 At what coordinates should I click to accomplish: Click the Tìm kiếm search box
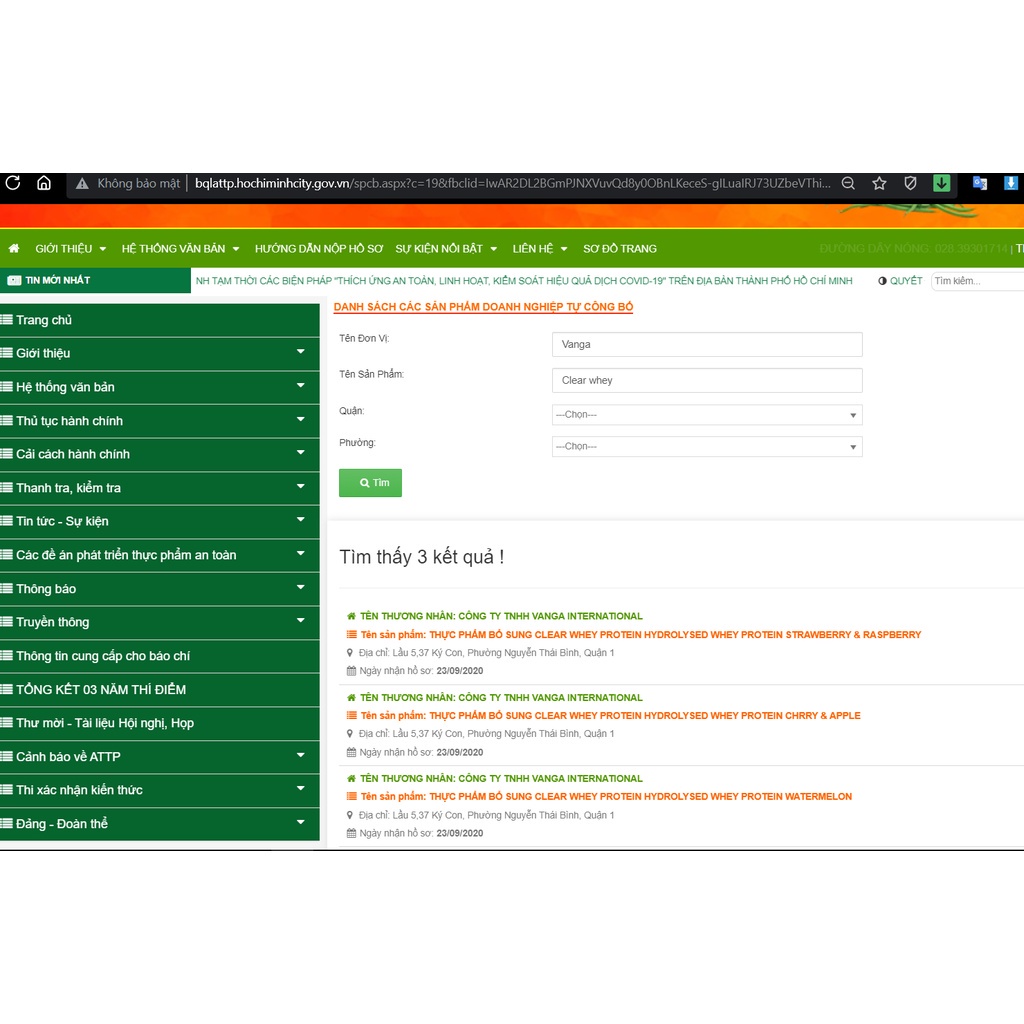click(975, 281)
